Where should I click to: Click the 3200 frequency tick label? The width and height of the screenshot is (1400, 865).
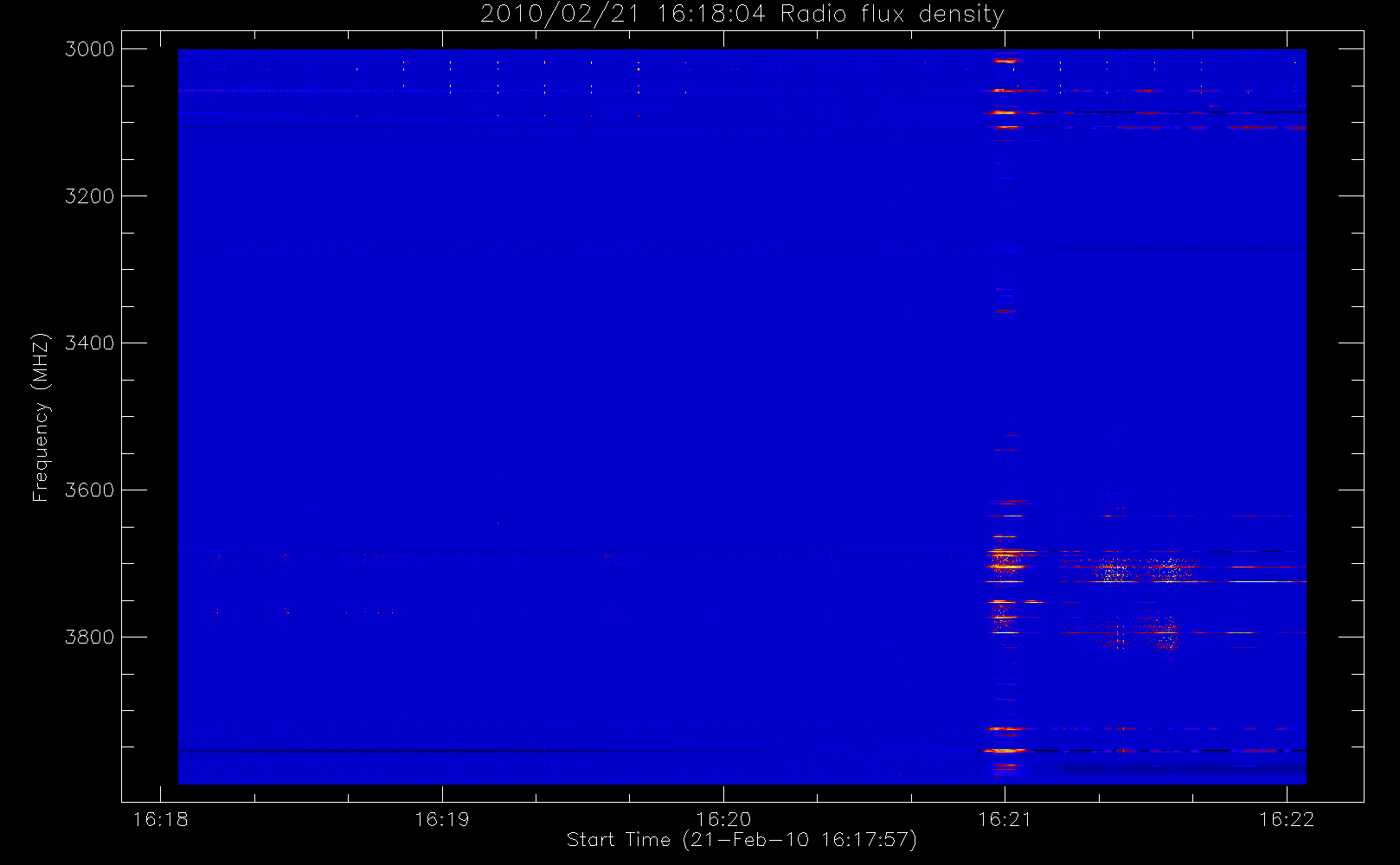click(x=90, y=196)
